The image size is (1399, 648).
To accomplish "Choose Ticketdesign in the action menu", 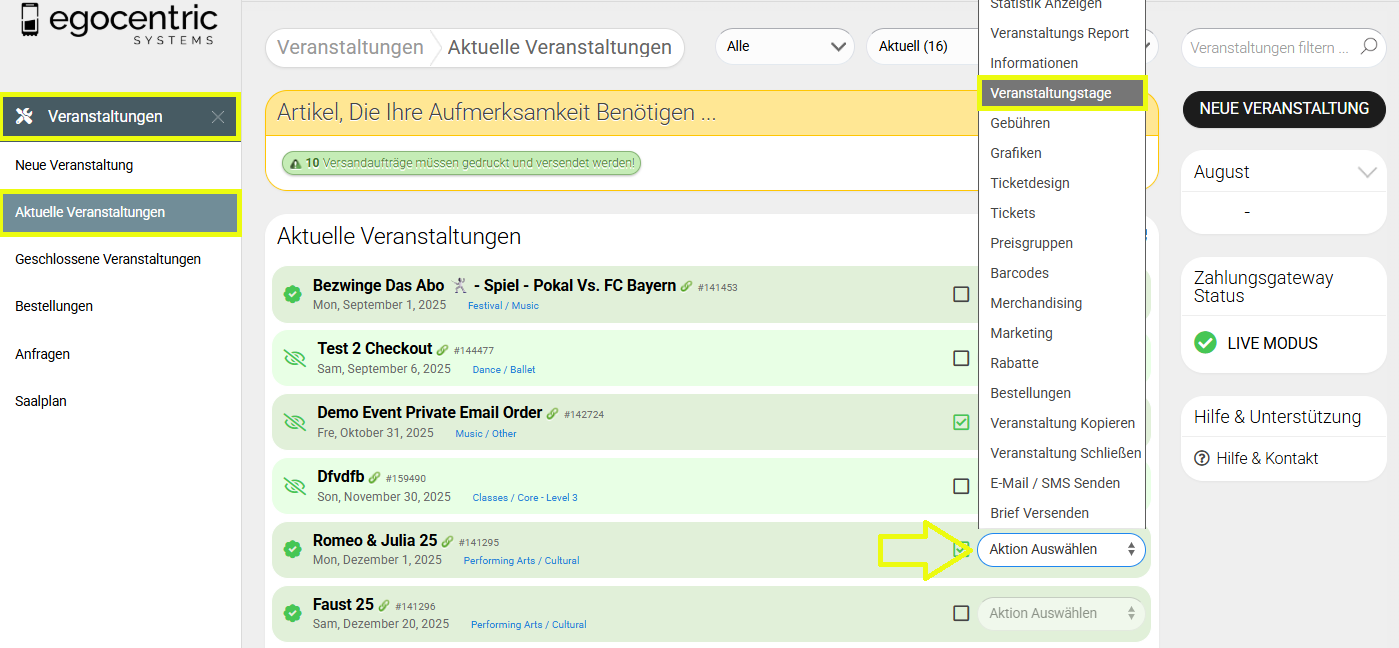I will click(x=1030, y=183).
